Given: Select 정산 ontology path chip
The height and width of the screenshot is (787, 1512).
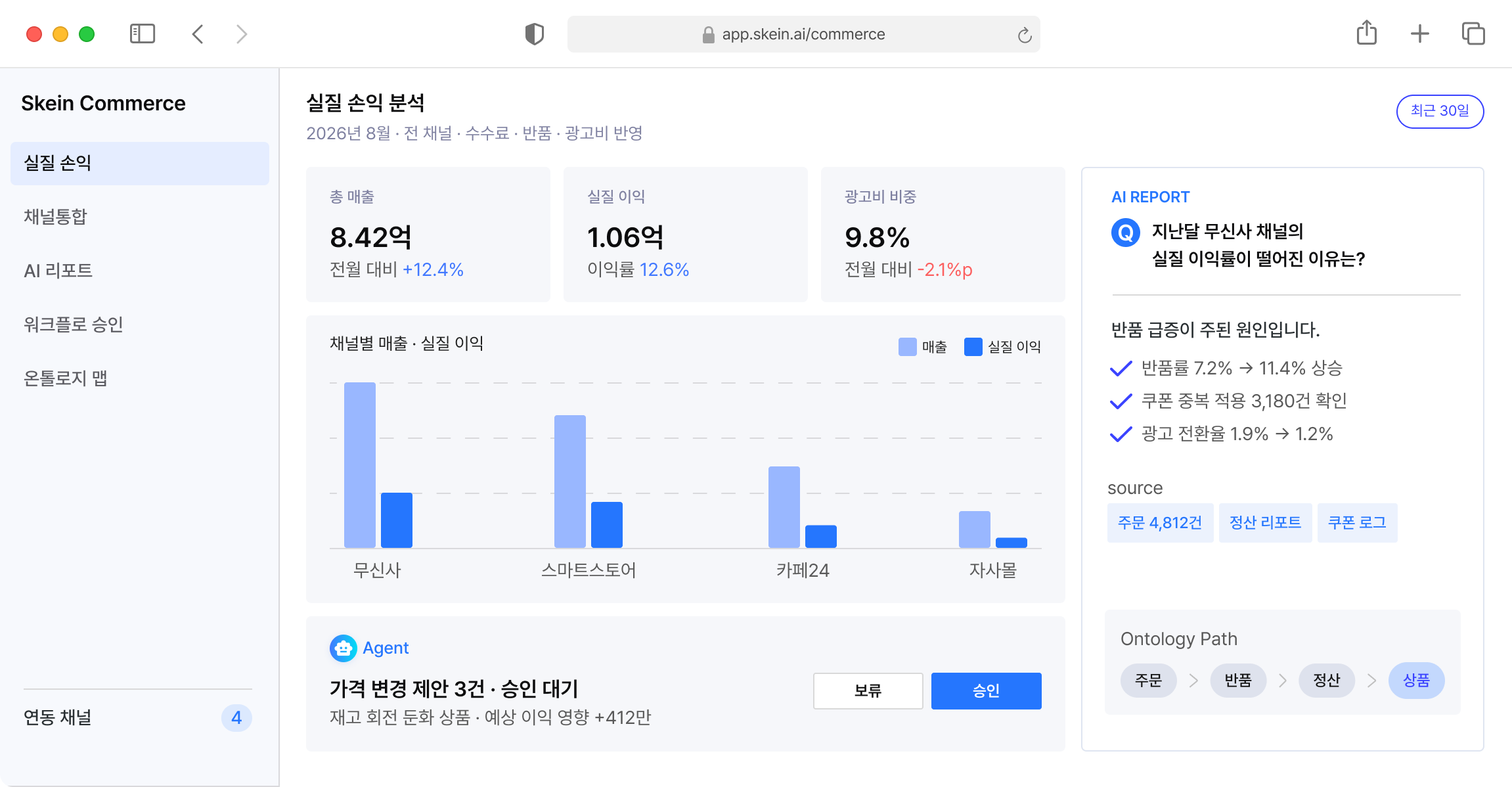Looking at the screenshot, I should point(1327,681).
